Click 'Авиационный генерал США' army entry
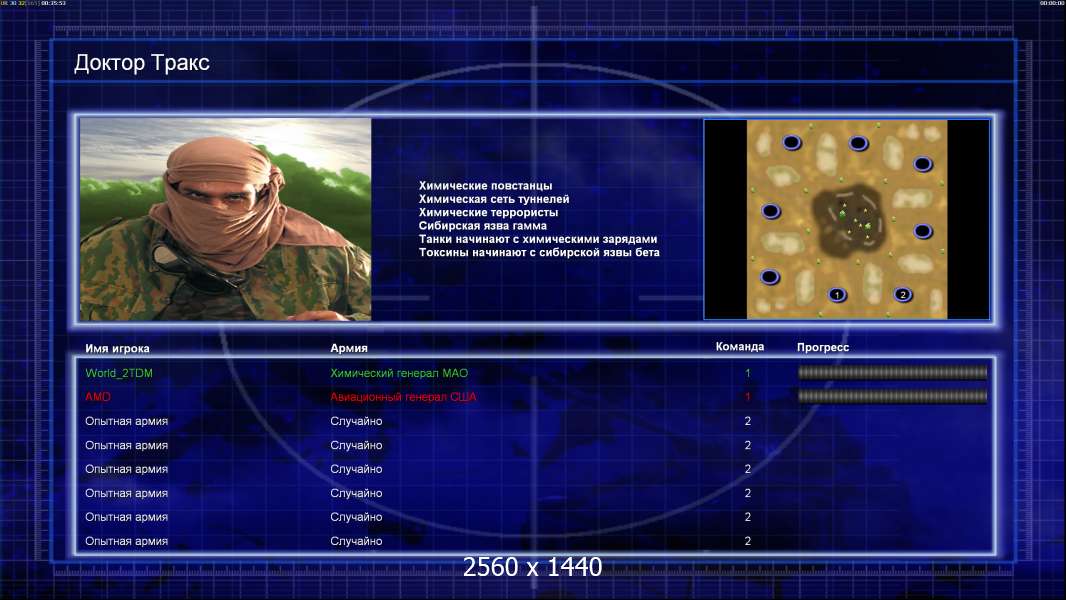1066x600 pixels. coord(403,397)
